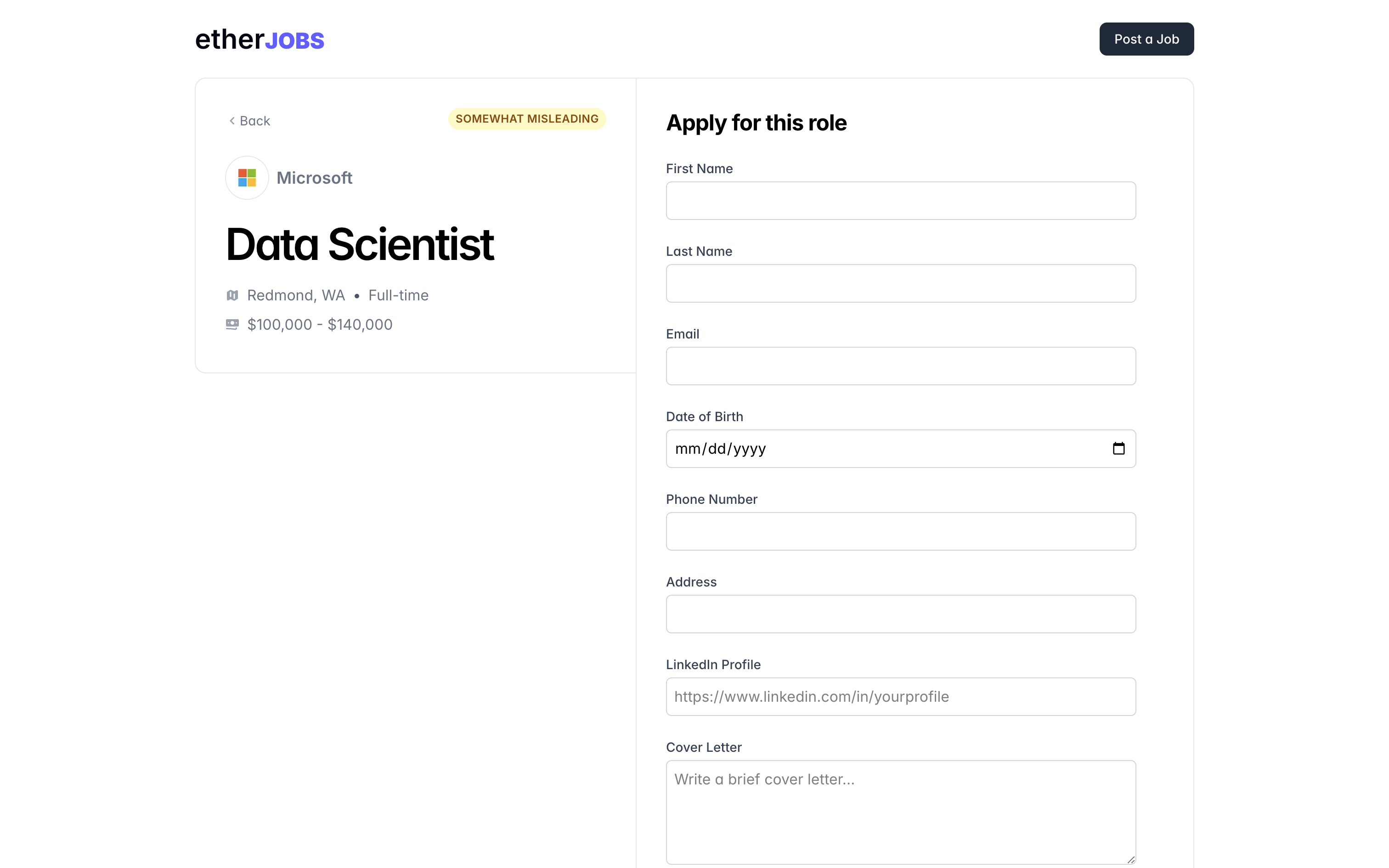Image resolution: width=1389 pixels, height=868 pixels.
Task: Focus the Address text box
Action: 900,614
